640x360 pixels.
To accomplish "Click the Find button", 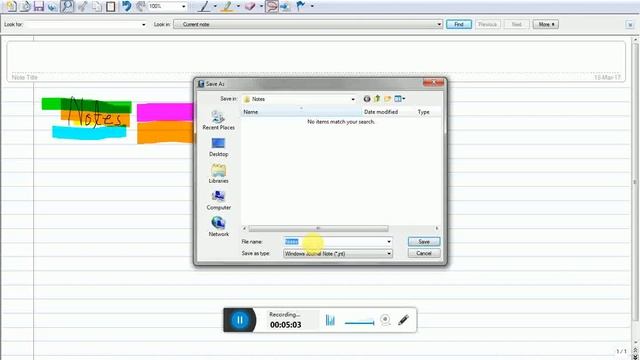I will (x=459, y=24).
